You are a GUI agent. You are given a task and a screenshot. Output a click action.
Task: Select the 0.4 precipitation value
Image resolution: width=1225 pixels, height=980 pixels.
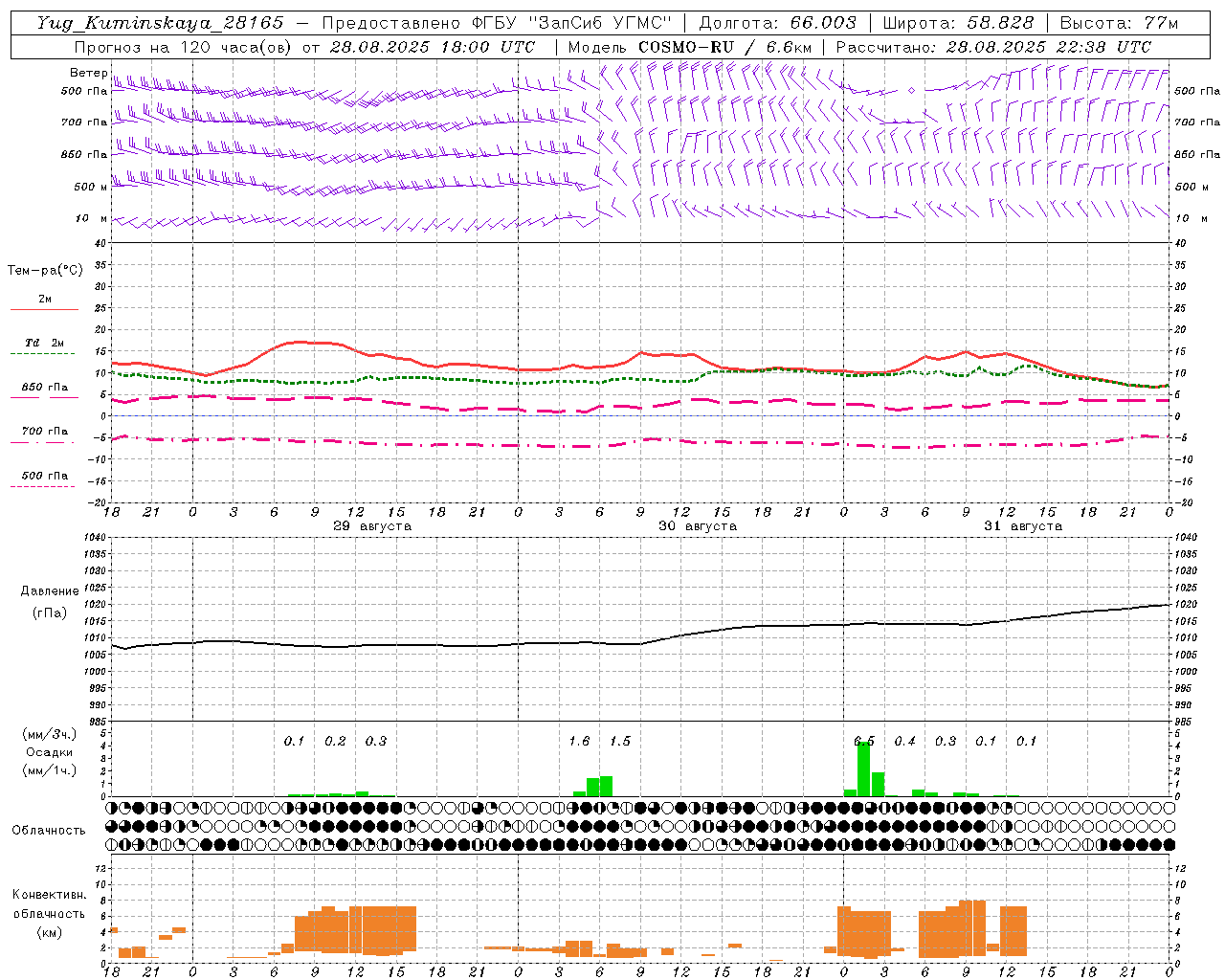pyautogui.click(x=905, y=742)
